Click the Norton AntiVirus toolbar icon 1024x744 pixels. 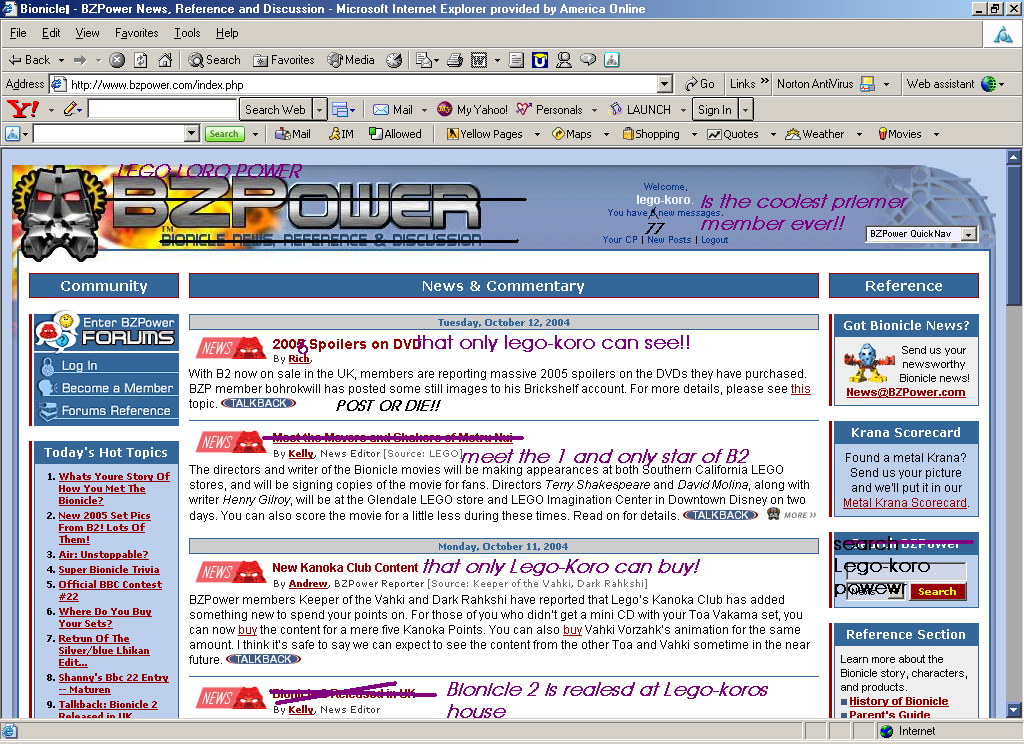click(x=867, y=84)
